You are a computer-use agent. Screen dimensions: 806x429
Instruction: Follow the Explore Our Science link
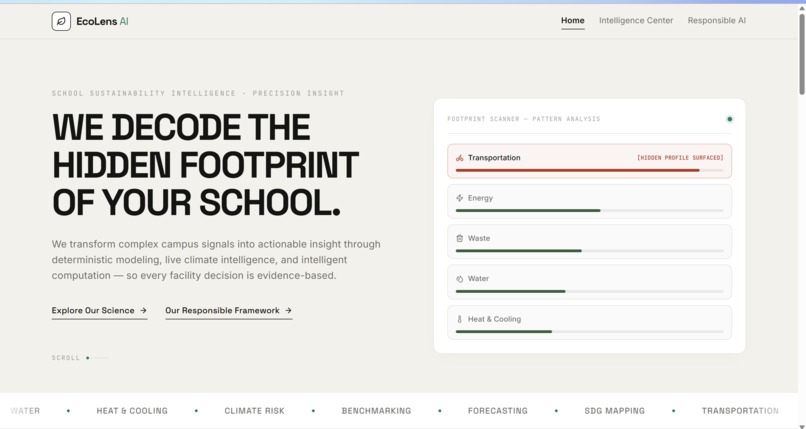click(99, 310)
